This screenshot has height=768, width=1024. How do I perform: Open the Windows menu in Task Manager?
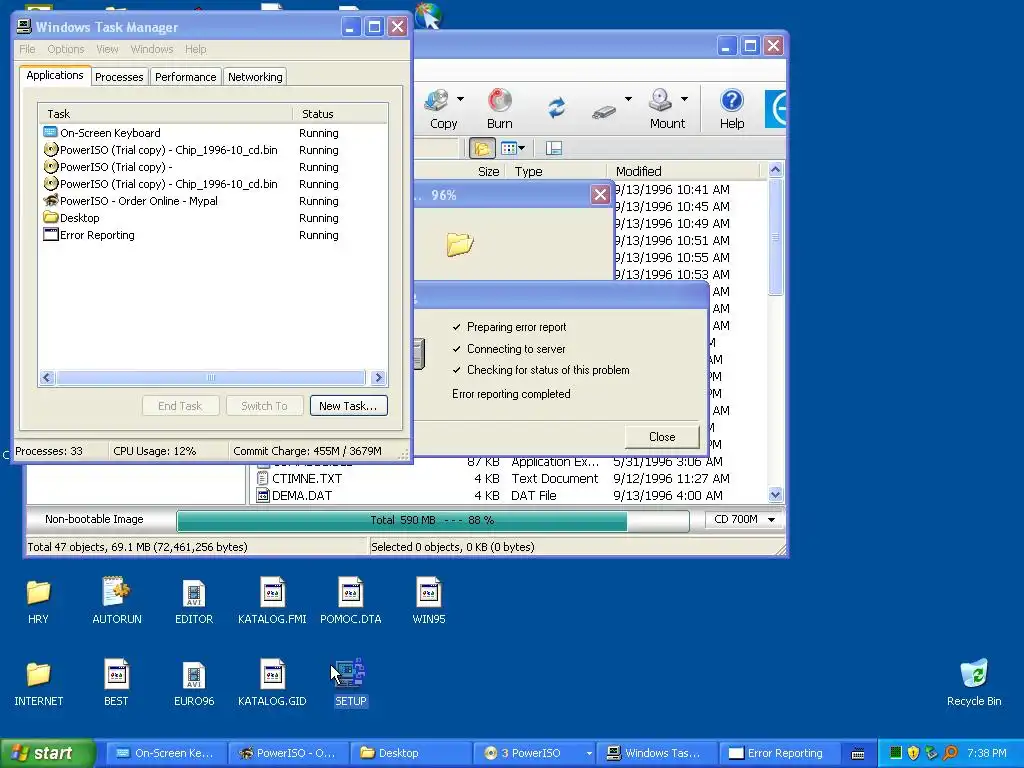coord(152,49)
